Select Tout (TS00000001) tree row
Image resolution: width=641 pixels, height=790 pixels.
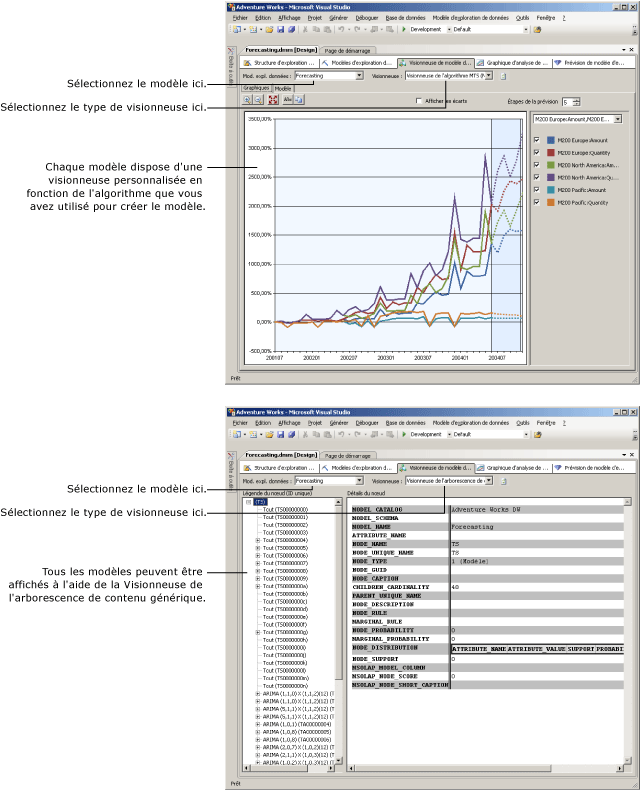tap(285, 517)
